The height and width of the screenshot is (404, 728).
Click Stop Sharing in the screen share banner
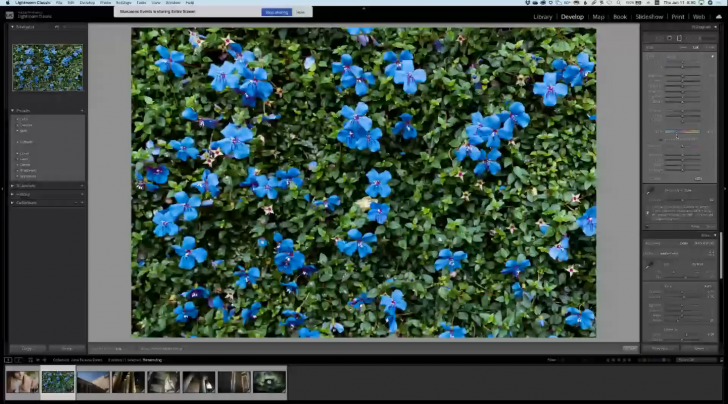pos(277,12)
